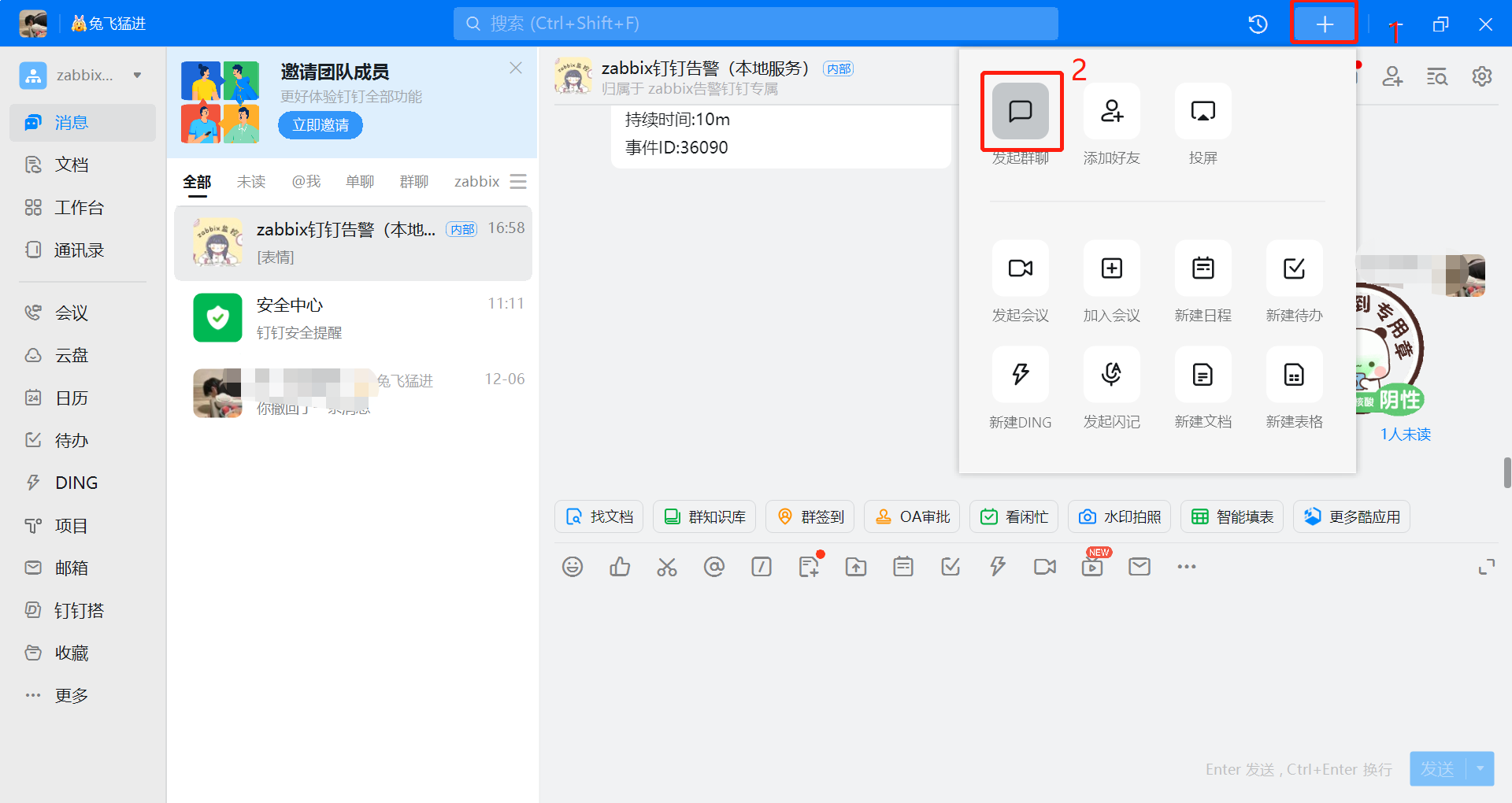Create a new spreadsheet (新建表格)
1512x803 pixels.
click(x=1295, y=374)
